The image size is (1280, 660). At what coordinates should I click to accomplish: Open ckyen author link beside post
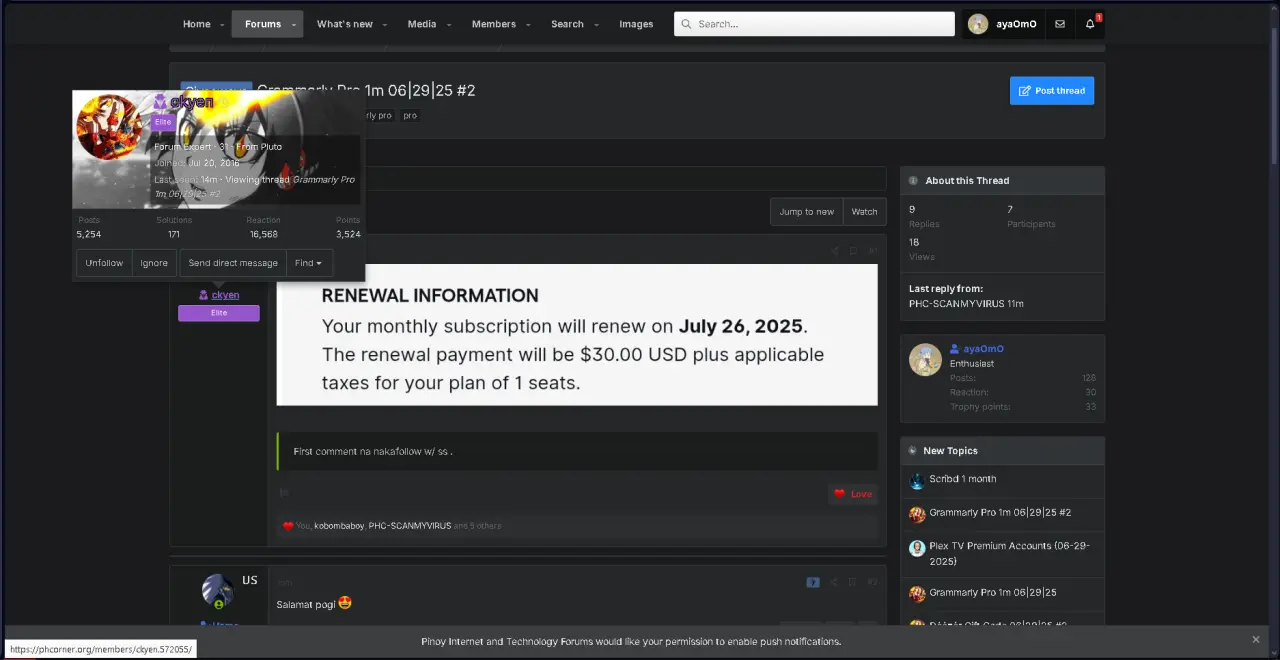tap(225, 295)
